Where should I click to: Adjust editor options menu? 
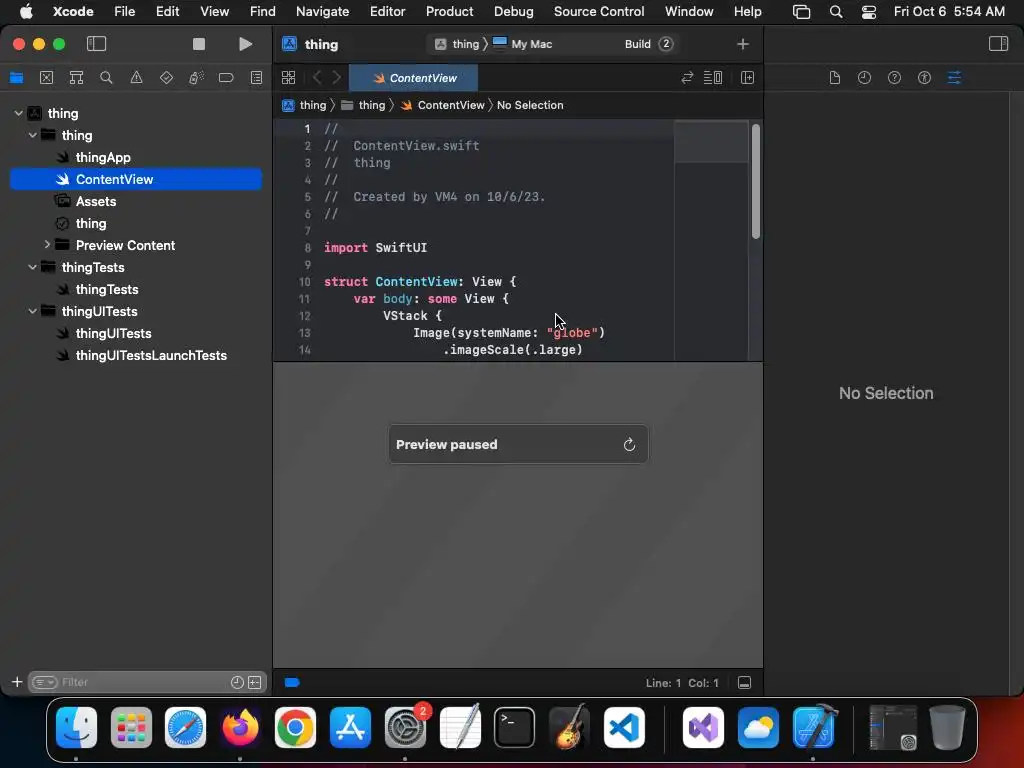coord(712,78)
